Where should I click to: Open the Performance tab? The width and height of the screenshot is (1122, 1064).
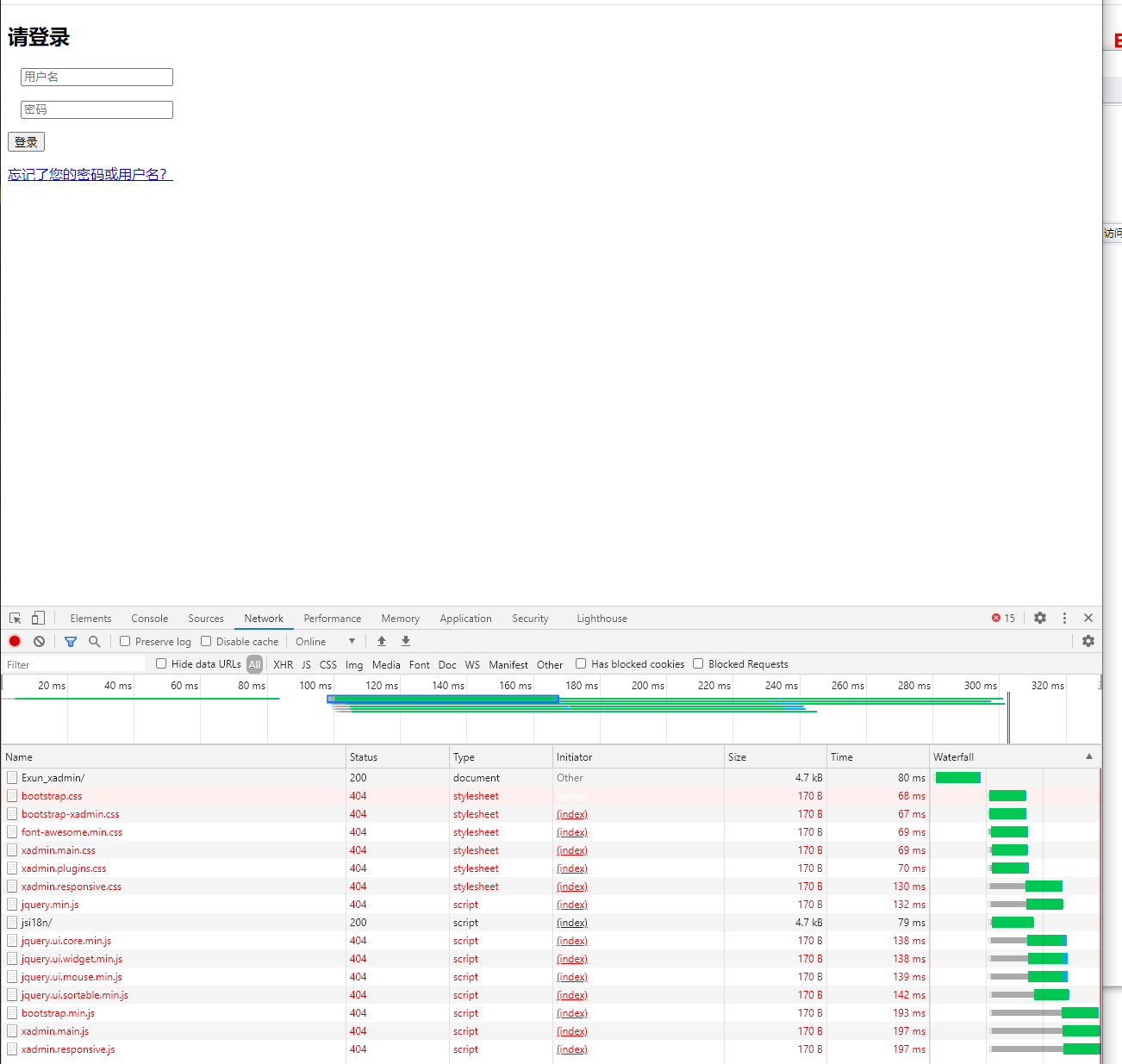coord(333,619)
